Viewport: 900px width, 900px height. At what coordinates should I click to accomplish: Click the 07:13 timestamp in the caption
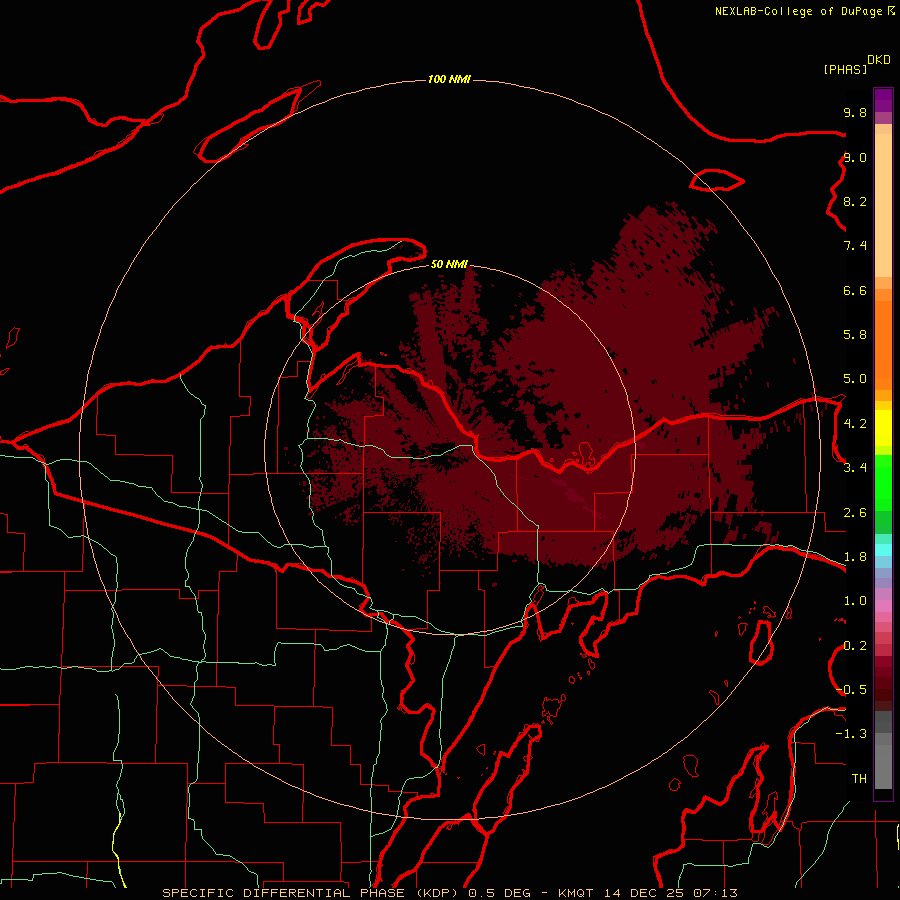tap(715, 893)
